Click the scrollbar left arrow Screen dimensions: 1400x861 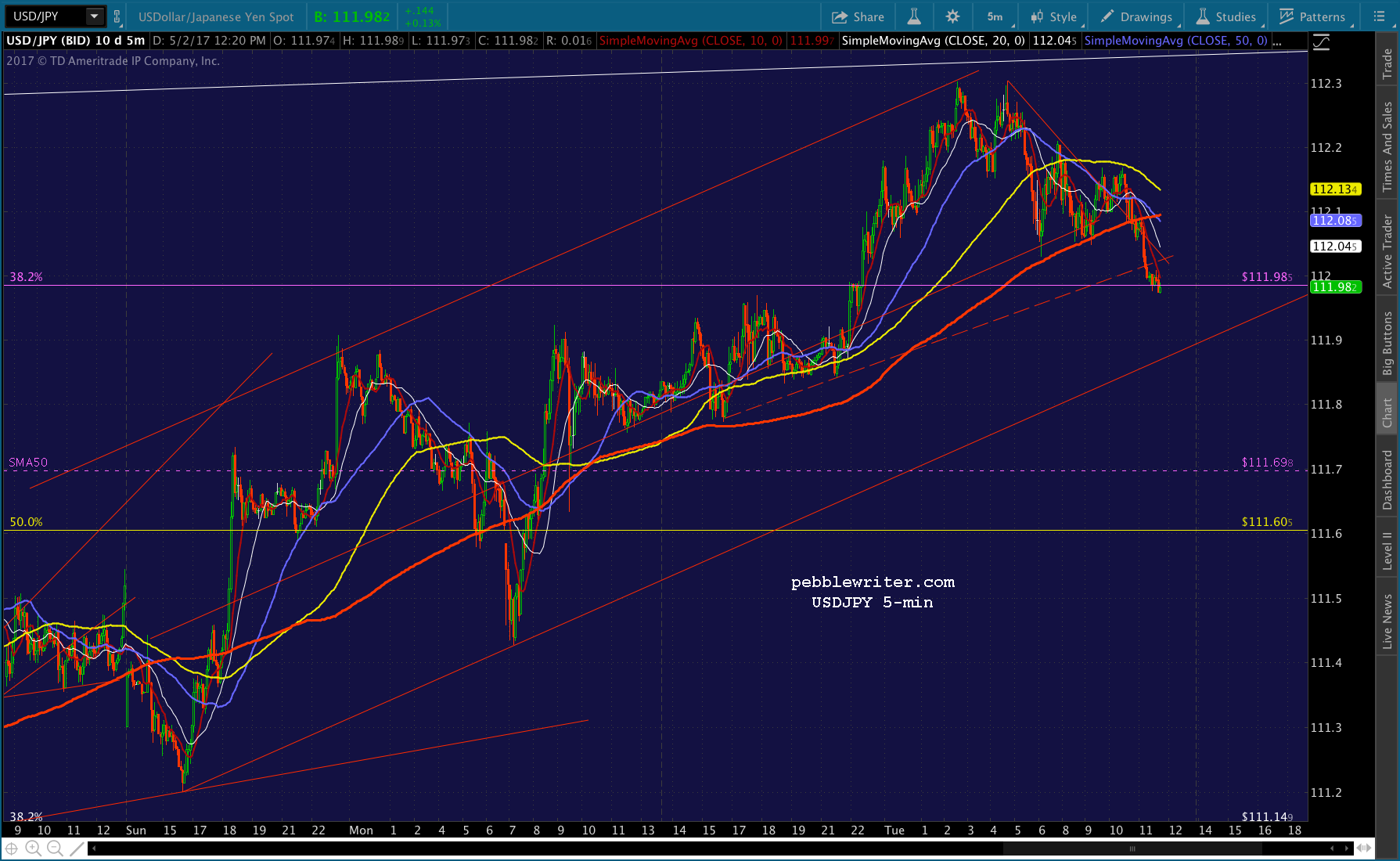point(94,848)
